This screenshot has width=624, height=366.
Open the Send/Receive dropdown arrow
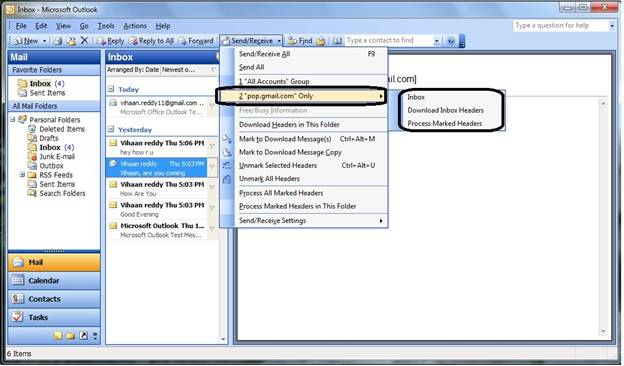[x=279, y=41]
